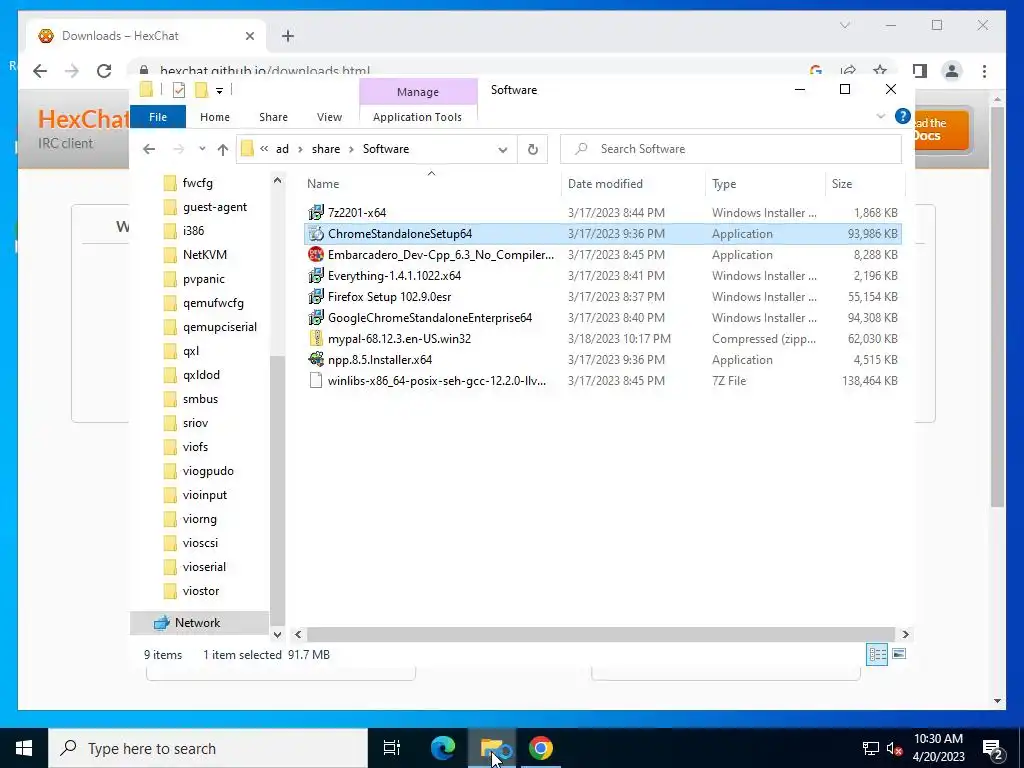Open Microsoft Edge from the taskbar
Image resolution: width=1024 pixels, height=768 pixels.
(443, 748)
